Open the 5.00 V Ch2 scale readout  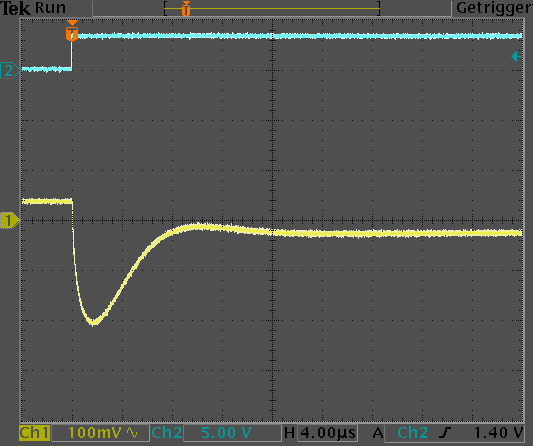tap(226, 433)
